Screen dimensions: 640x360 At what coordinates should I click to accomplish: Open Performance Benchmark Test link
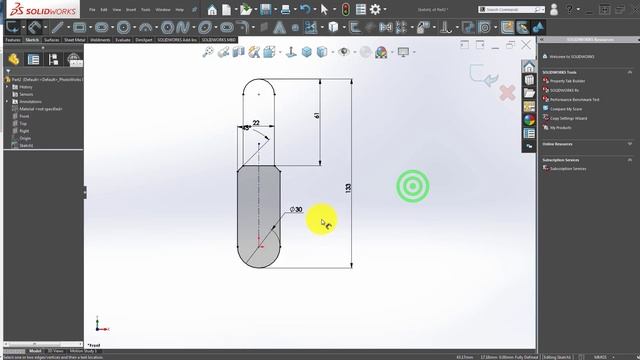(575, 100)
